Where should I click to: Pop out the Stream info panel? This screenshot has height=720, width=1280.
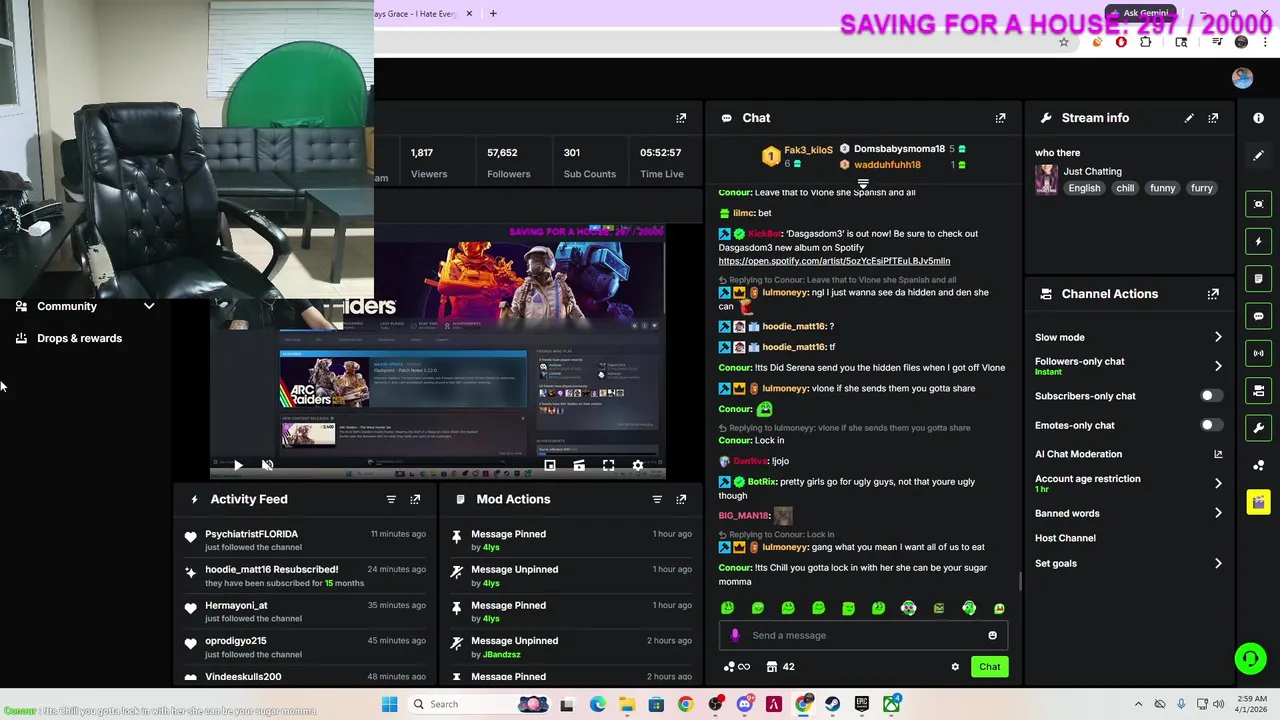click(1213, 118)
